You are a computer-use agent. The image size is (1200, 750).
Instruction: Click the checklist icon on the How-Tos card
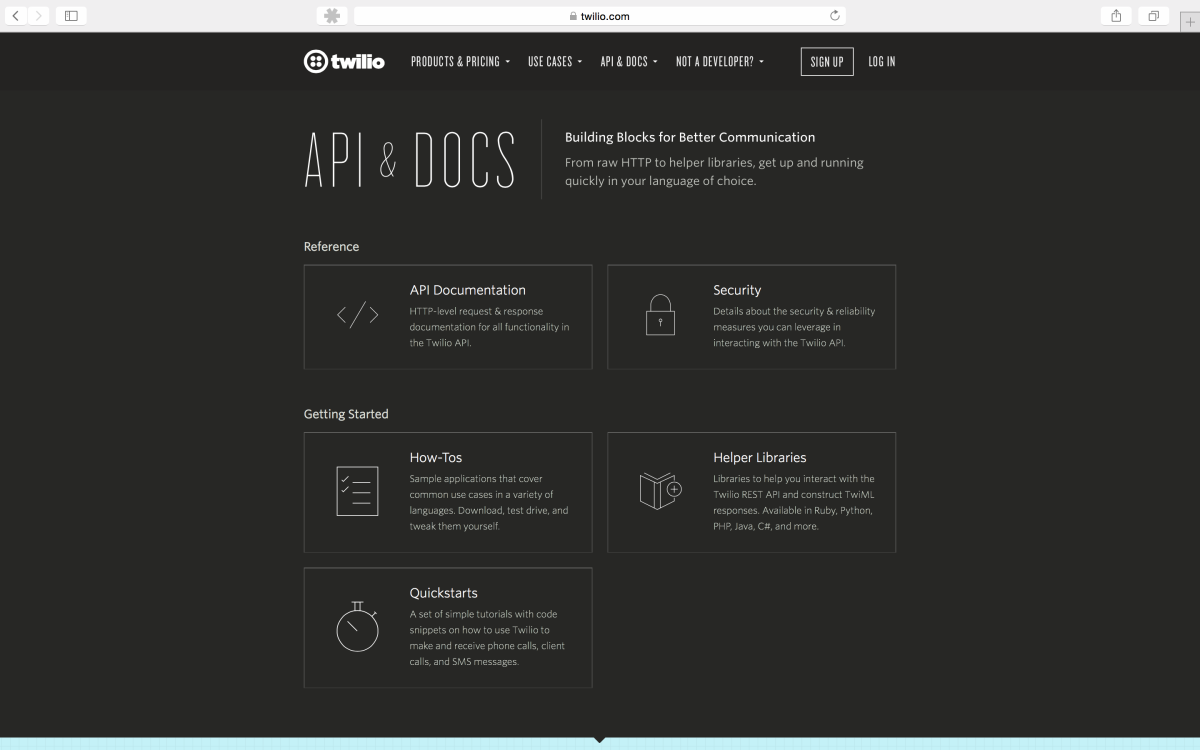(x=357, y=491)
